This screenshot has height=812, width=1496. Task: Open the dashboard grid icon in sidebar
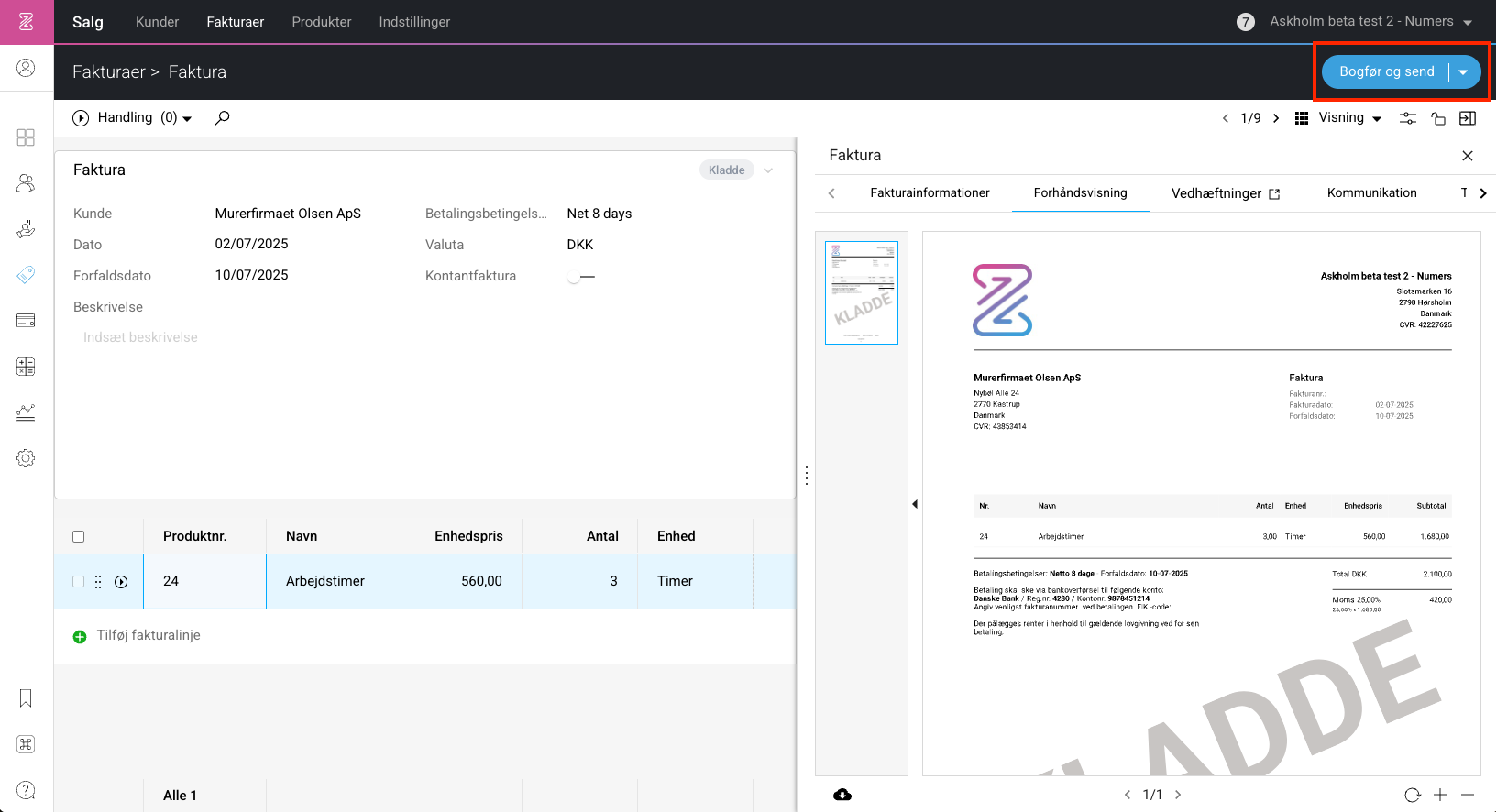[26, 137]
